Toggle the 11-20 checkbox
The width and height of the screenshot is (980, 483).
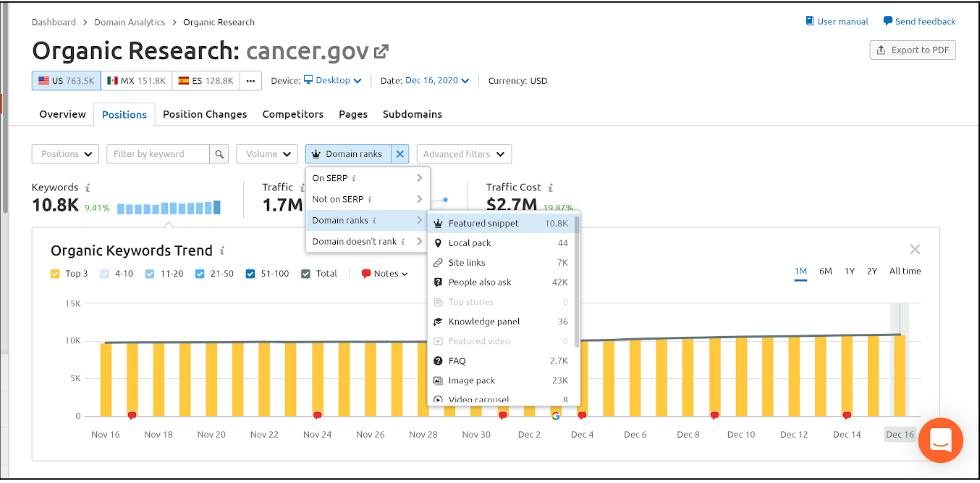pyautogui.click(x=149, y=274)
